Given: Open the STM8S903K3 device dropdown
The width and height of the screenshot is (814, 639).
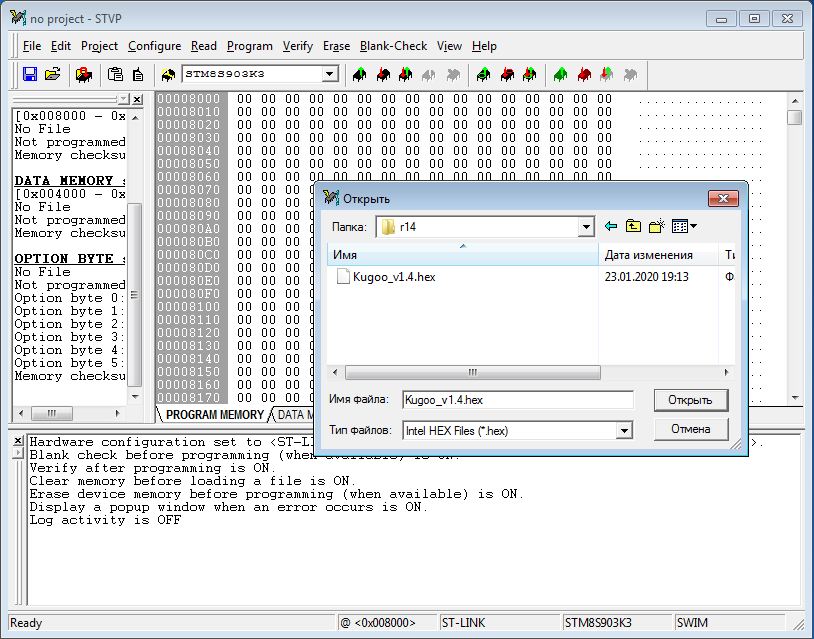Looking at the screenshot, I should (329, 74).
